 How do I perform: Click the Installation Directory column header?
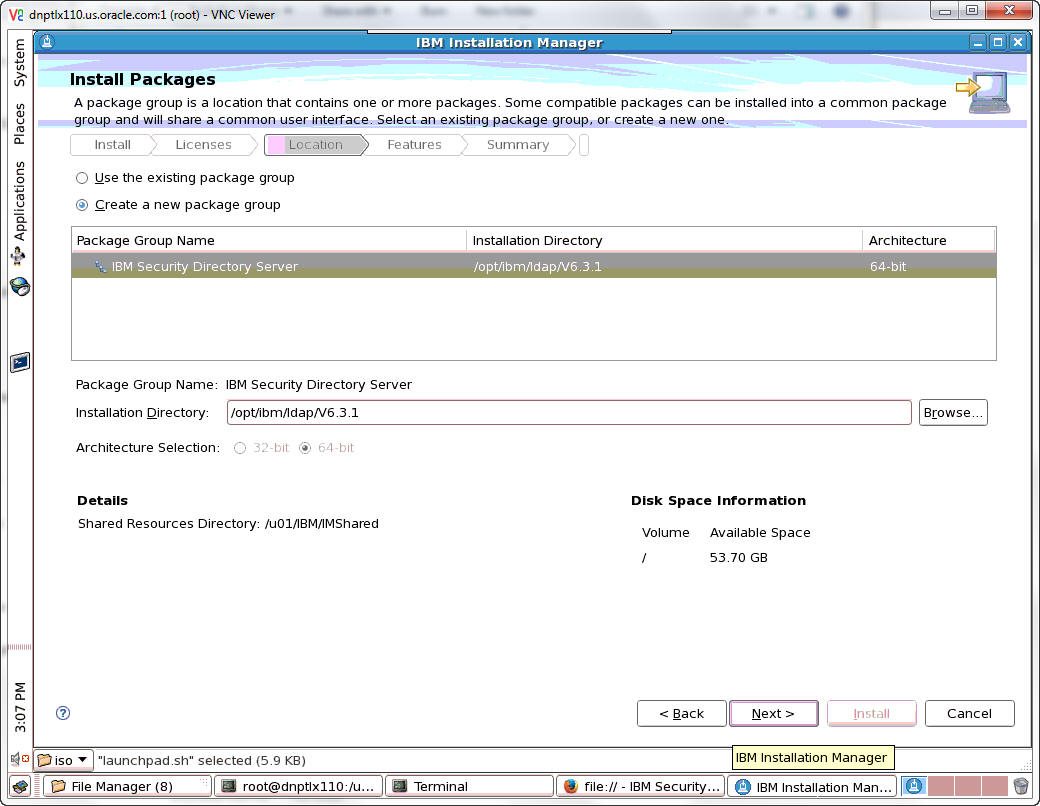(664, 240)
